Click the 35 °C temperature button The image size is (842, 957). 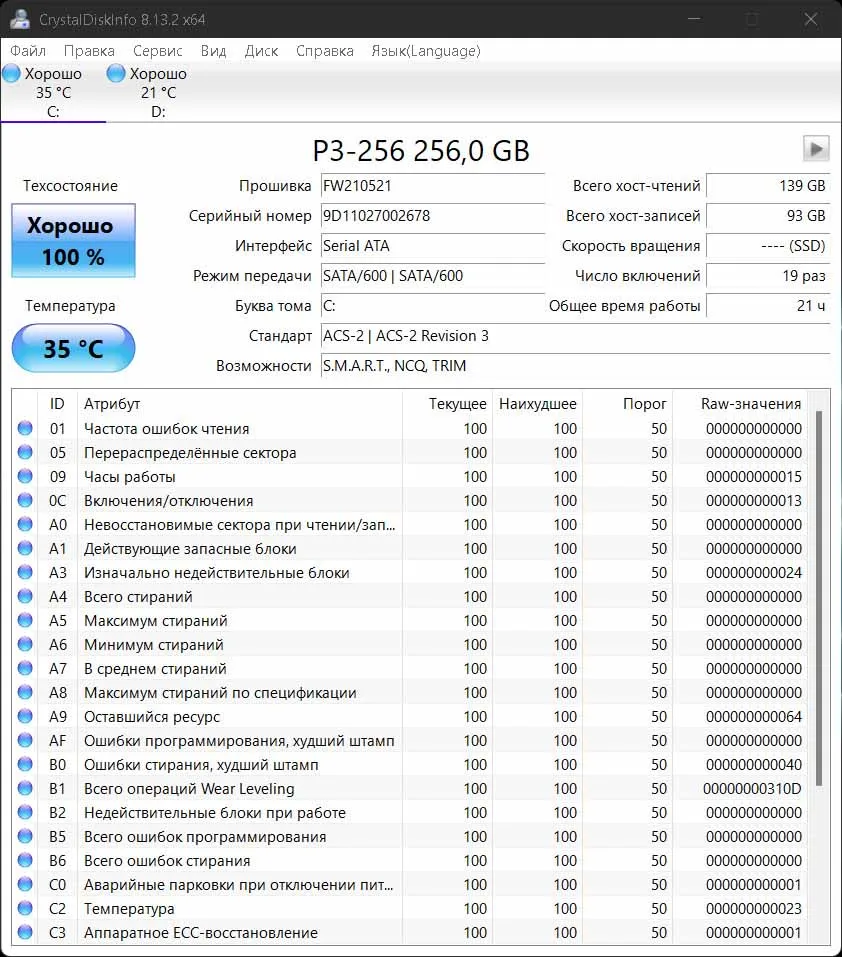73,348
